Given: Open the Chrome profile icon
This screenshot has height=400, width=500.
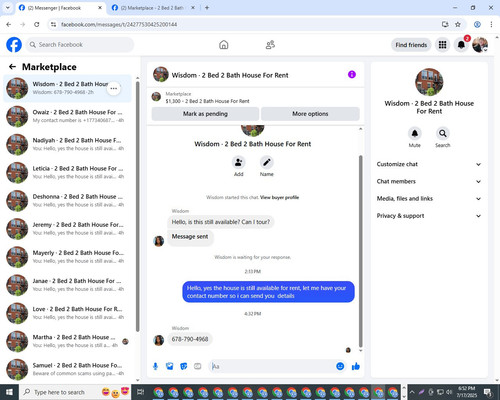Looking at the screenshot, I should coord(477,24).
